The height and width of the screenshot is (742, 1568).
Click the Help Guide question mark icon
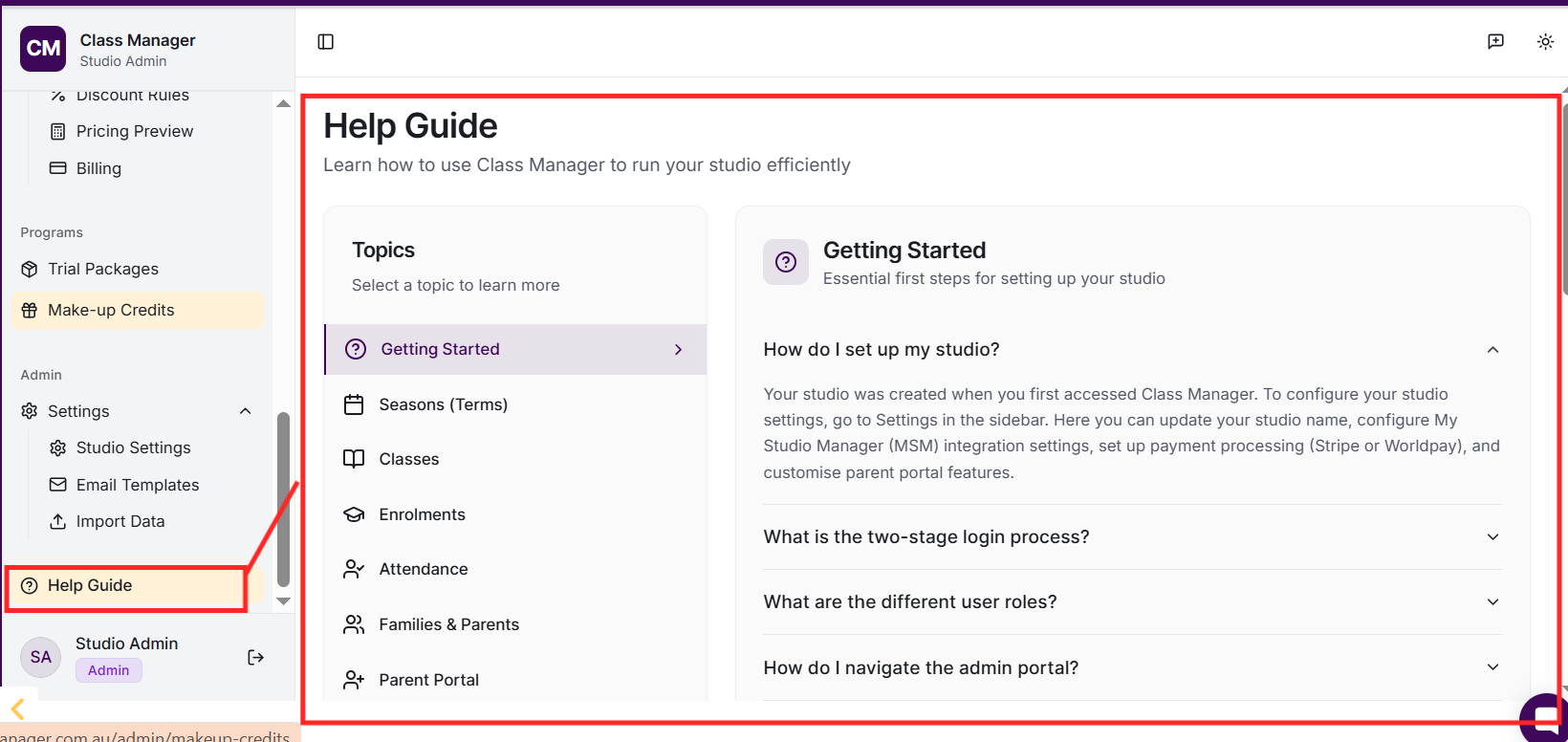(x=30, y=586)
